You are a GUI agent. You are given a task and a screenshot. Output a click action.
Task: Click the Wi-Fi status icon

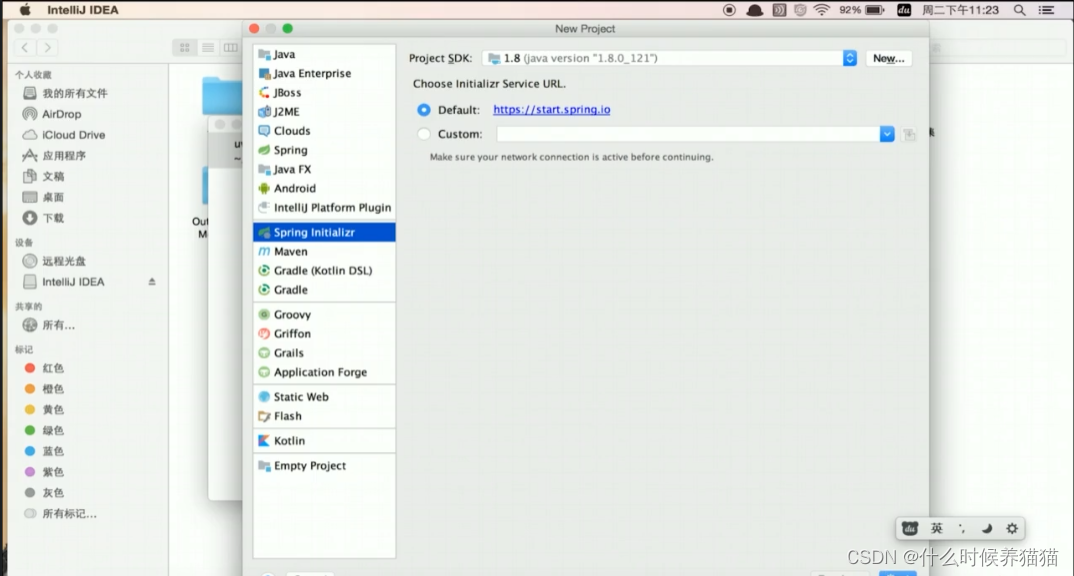coord(822,10)
